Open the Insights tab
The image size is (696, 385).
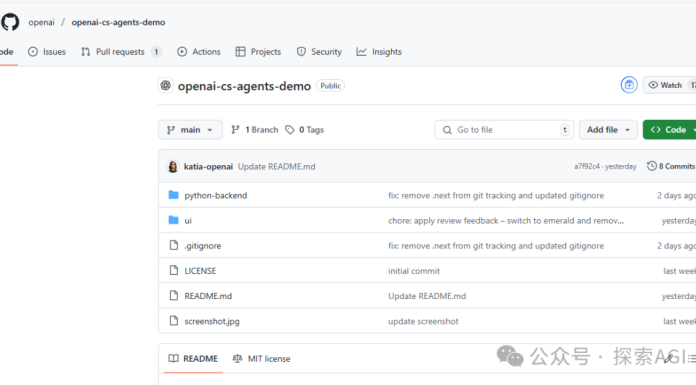379,52
